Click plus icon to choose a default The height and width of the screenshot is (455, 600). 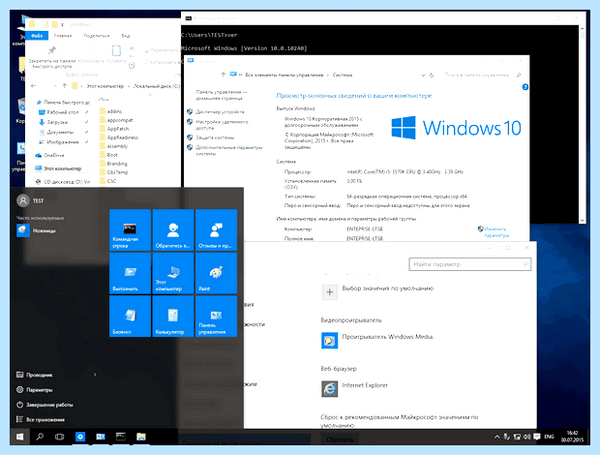pyautogui.click(x=329, y=292)
